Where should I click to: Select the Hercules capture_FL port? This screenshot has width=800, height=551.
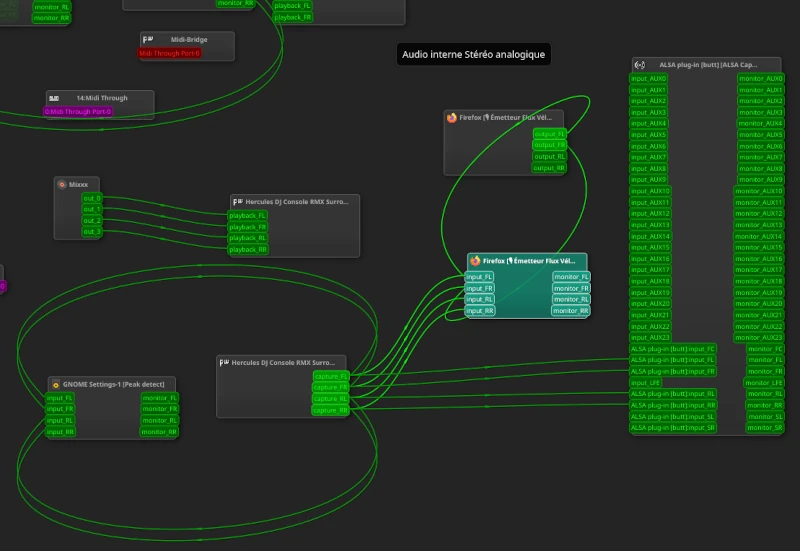point(330,376)
